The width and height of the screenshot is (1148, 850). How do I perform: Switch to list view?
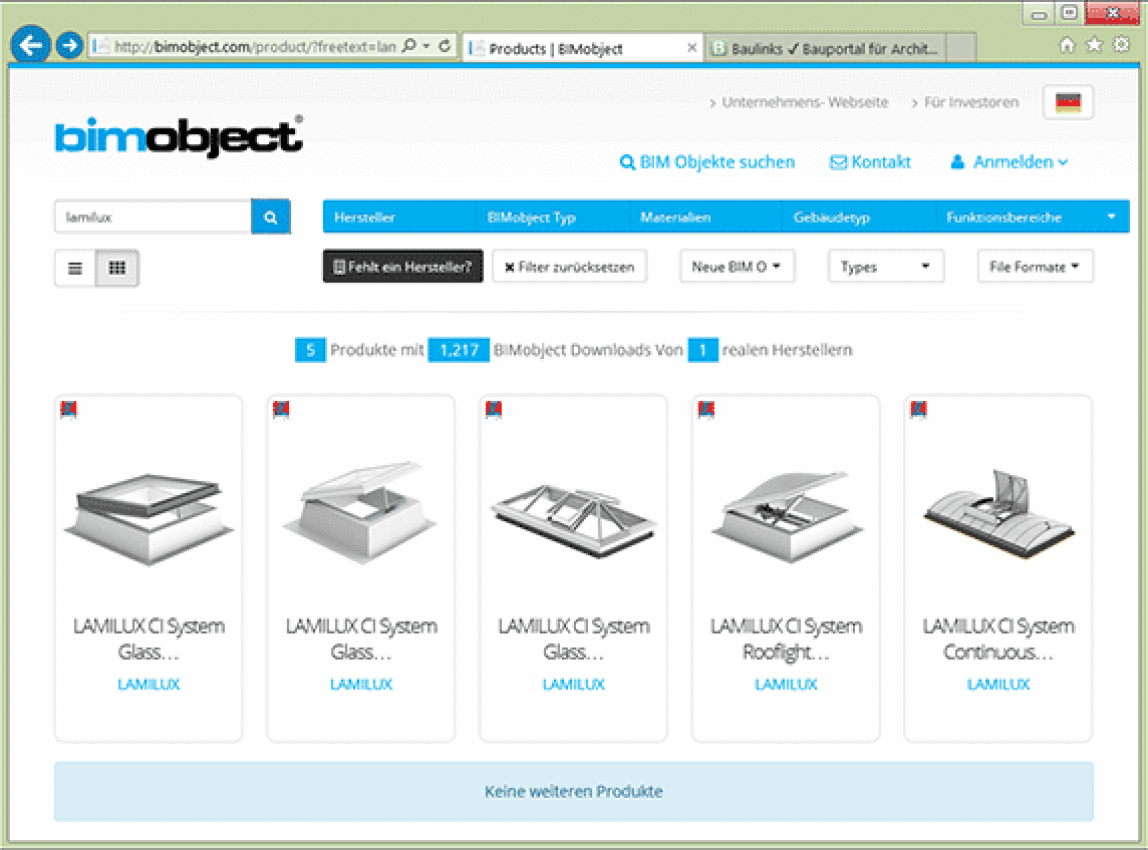(x=75, y=268)
